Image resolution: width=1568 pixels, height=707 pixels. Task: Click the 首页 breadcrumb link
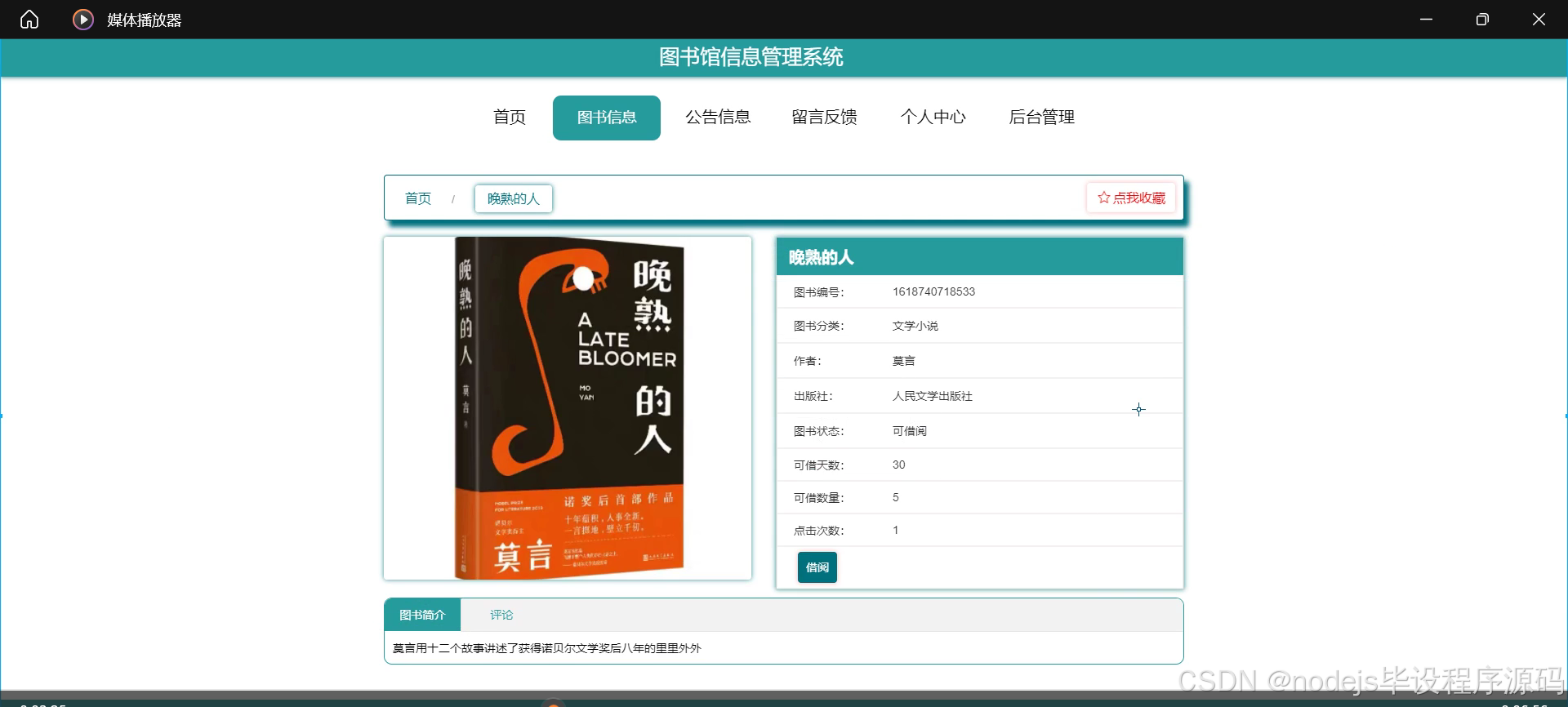click(x=418, y=198)
